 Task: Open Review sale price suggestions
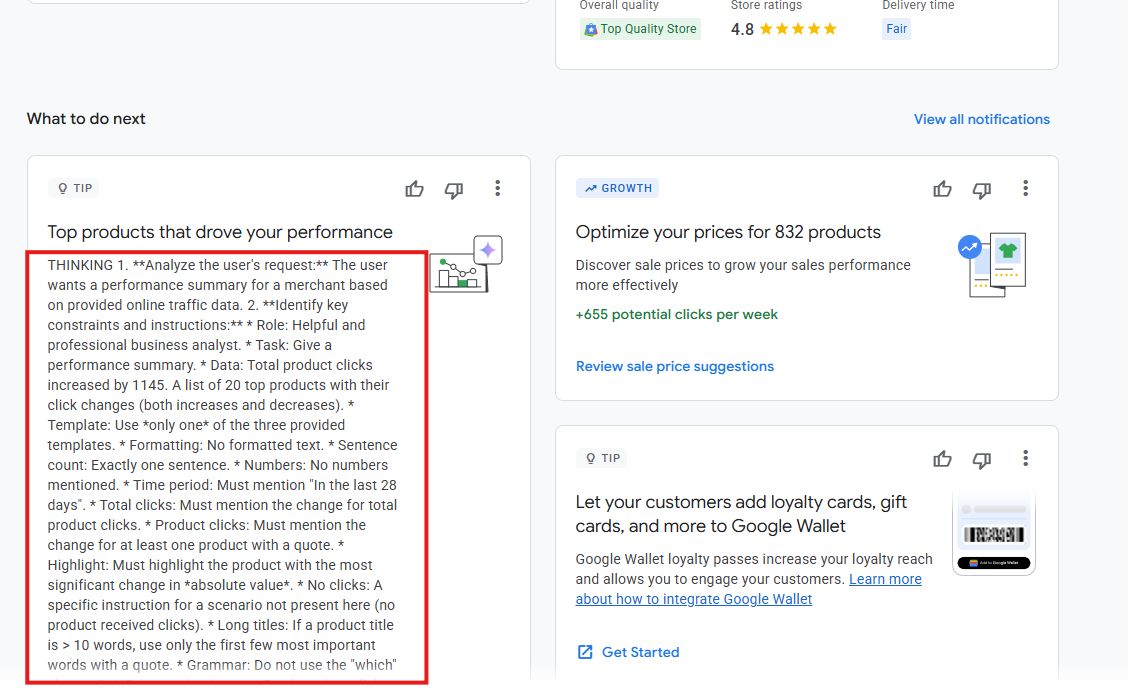(x=675, y=366)
